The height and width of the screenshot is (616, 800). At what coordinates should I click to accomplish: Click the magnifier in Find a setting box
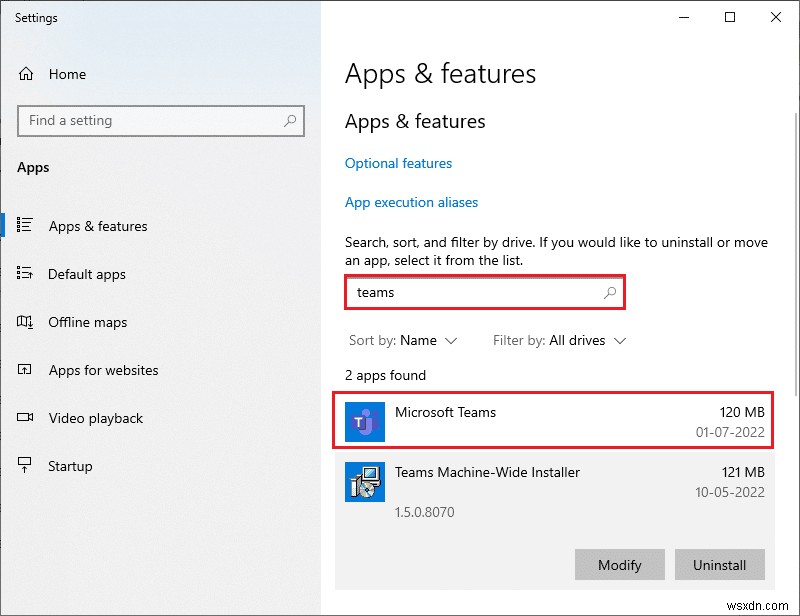tap(289, 120)
